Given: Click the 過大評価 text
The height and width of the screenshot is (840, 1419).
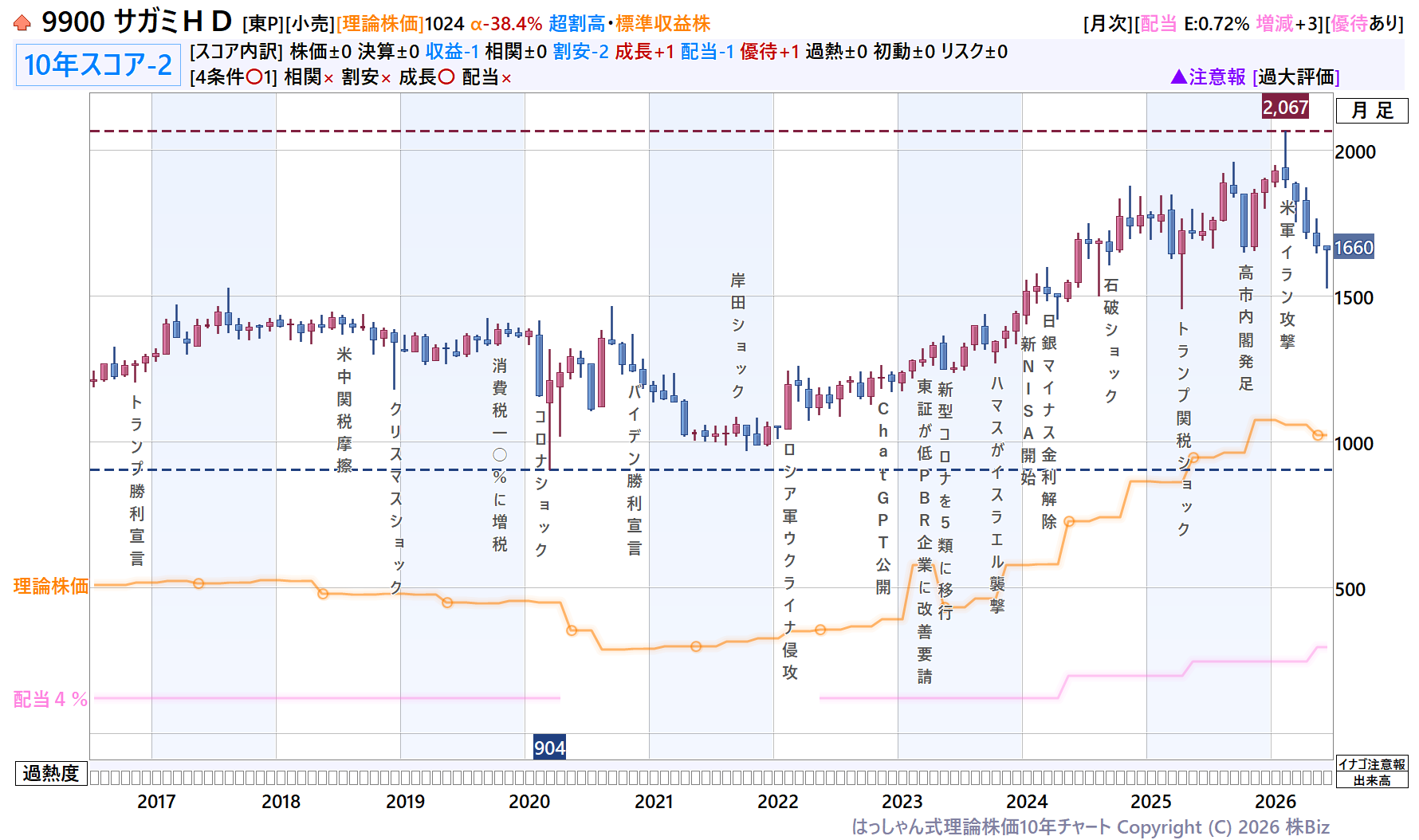Looking at the screenshot, I should pos(1296,77).
